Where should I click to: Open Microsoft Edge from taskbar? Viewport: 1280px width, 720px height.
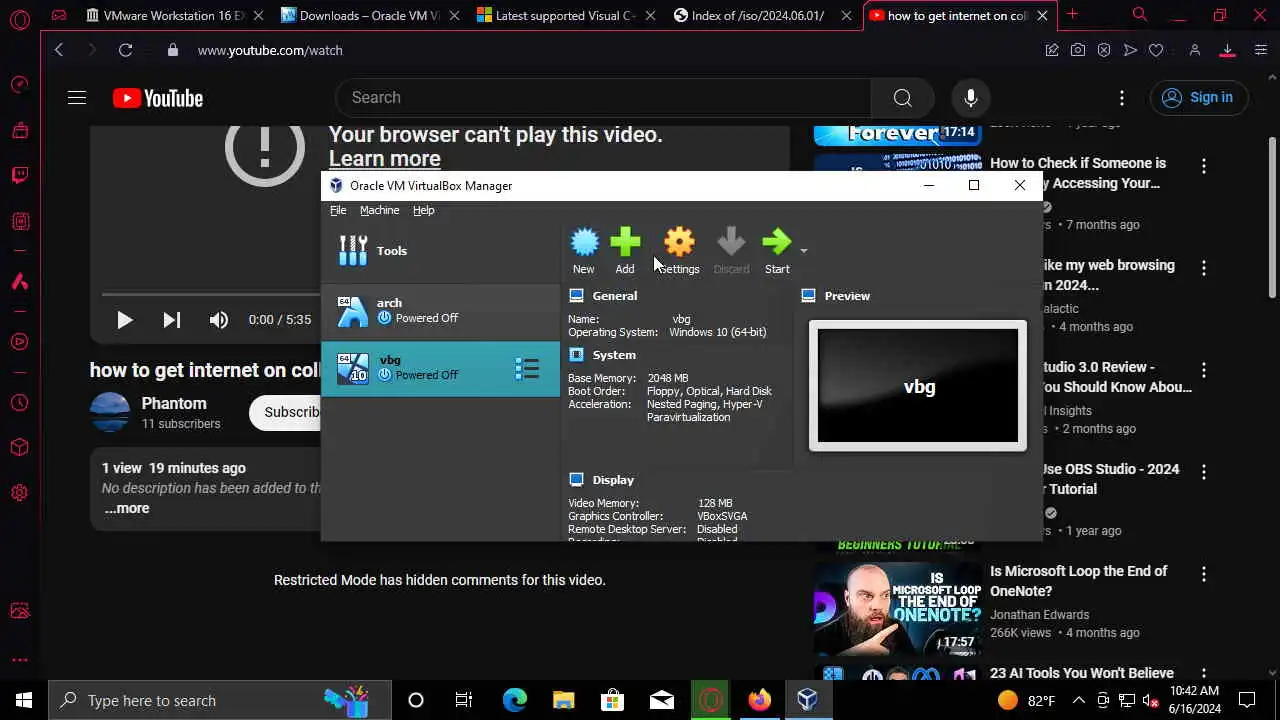[x=514, y=700]
